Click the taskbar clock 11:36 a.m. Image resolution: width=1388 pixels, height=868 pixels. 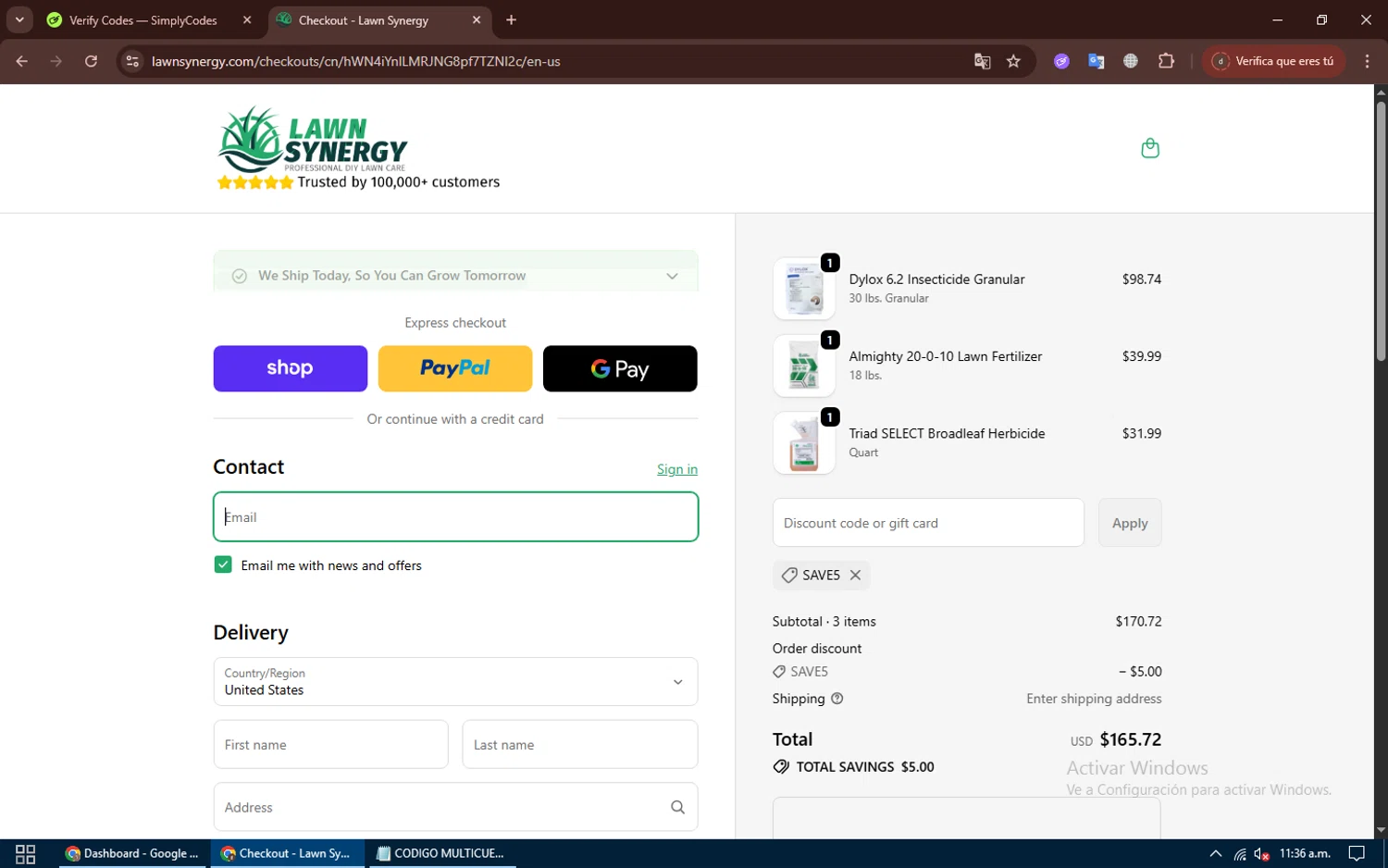1305,853
